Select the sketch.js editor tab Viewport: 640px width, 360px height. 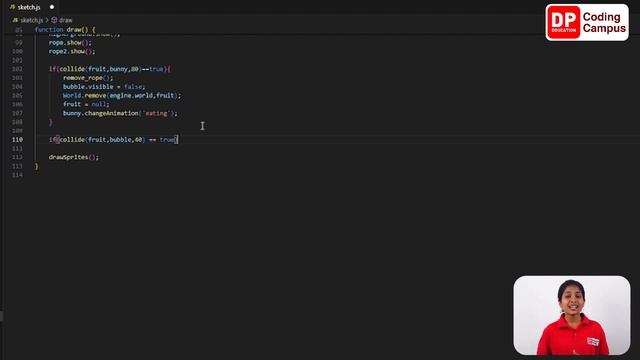pyautogui.click(x=32, y=7)
